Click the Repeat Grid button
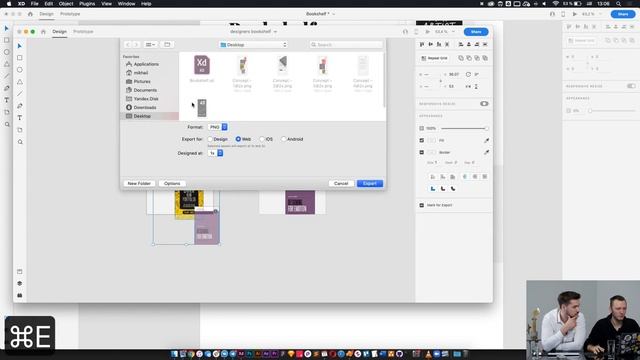Viewport: 640px width, 360px height. coord(434,58)
